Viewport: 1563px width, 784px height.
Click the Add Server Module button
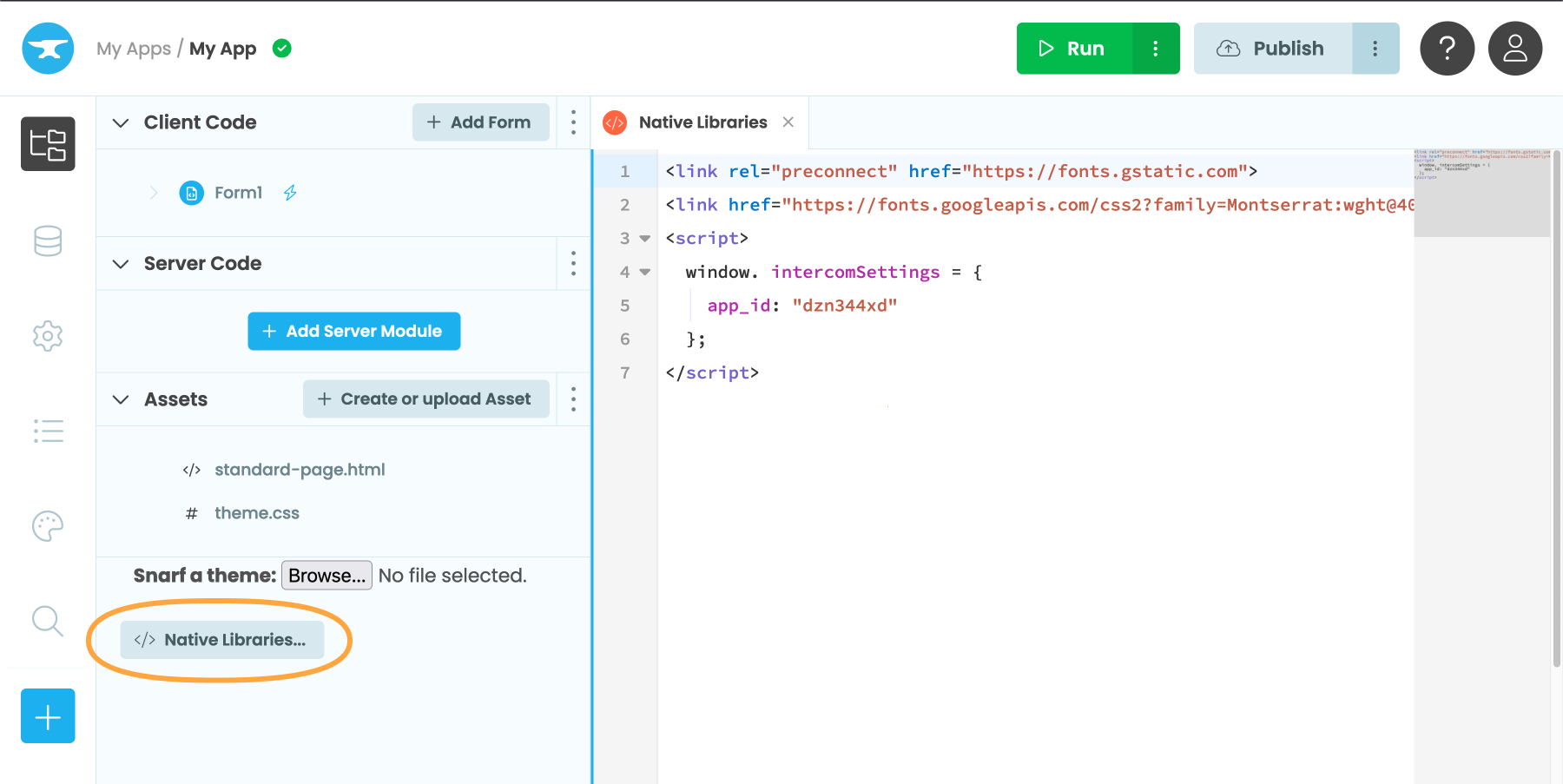[x=353, y=331]
